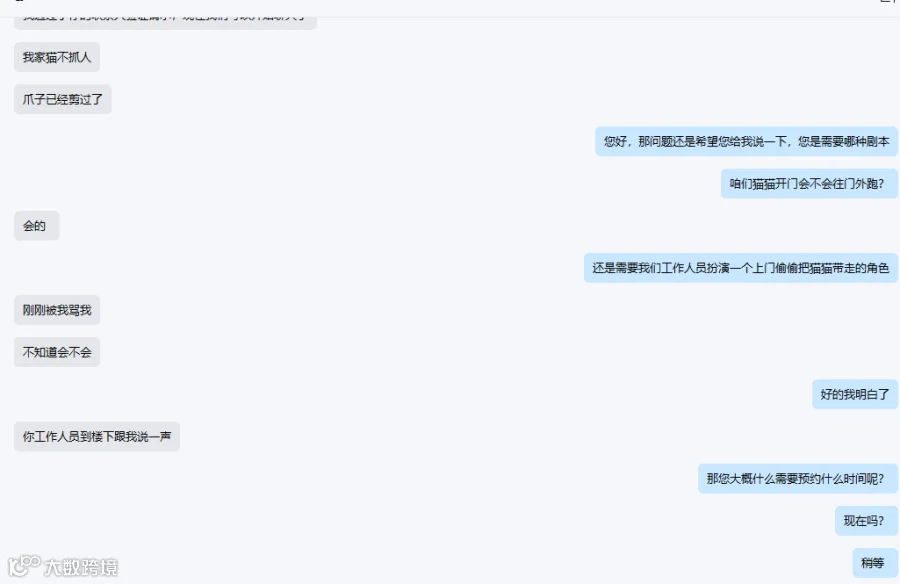Select the message '爪子已经剪过了'

tap(63, 99)
